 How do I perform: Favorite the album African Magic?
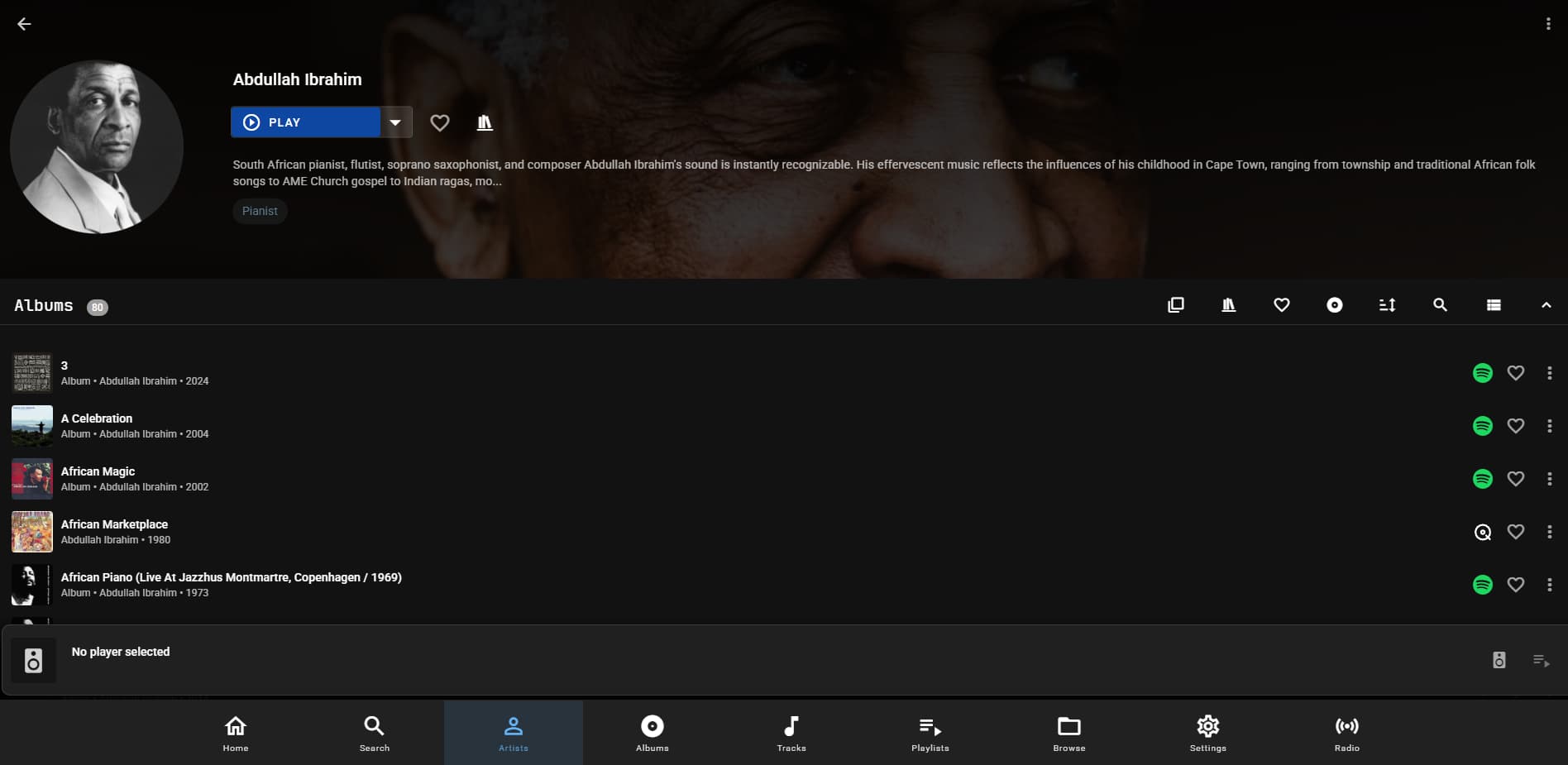coord(1515,479)
